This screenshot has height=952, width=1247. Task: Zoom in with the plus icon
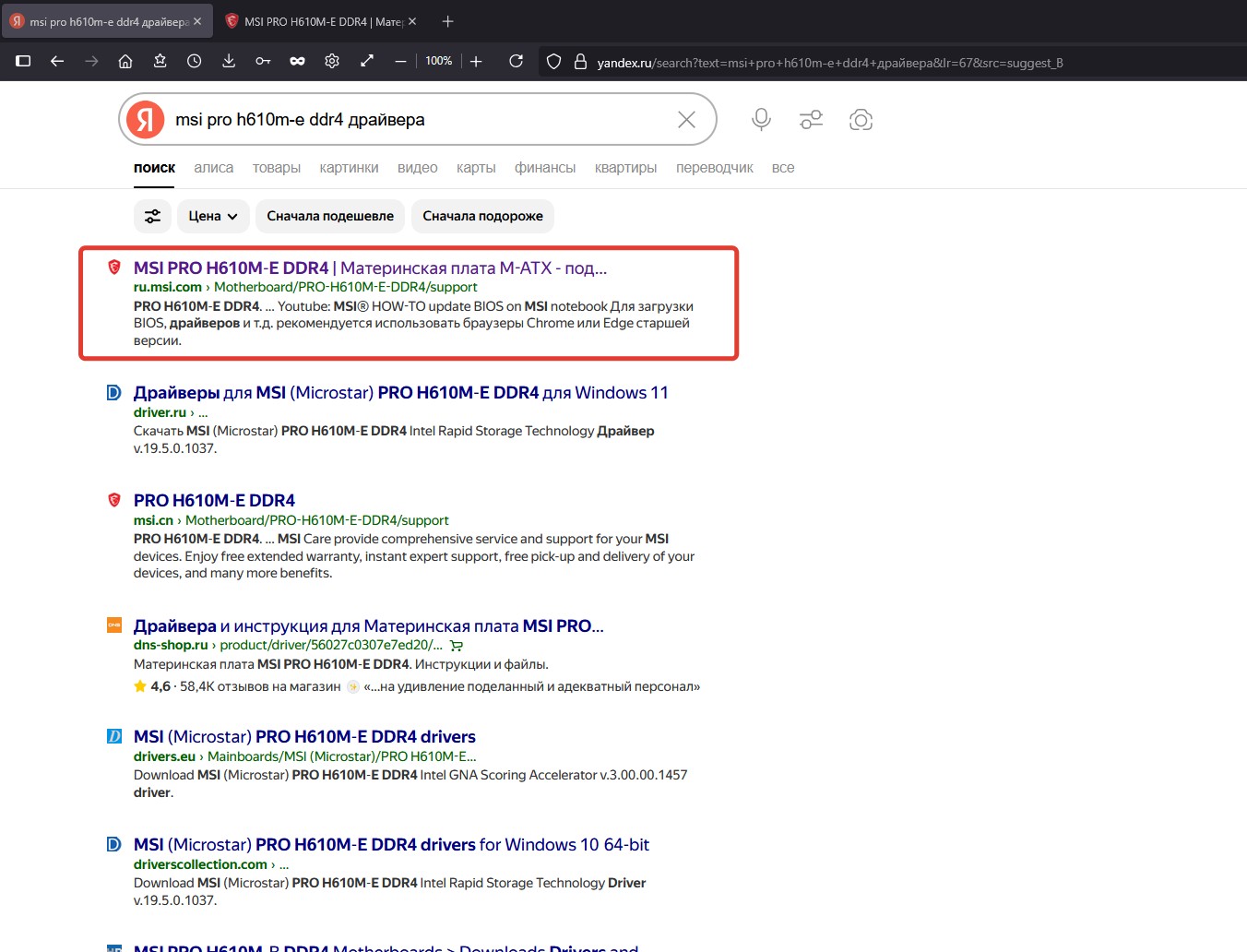coord(476,61)
